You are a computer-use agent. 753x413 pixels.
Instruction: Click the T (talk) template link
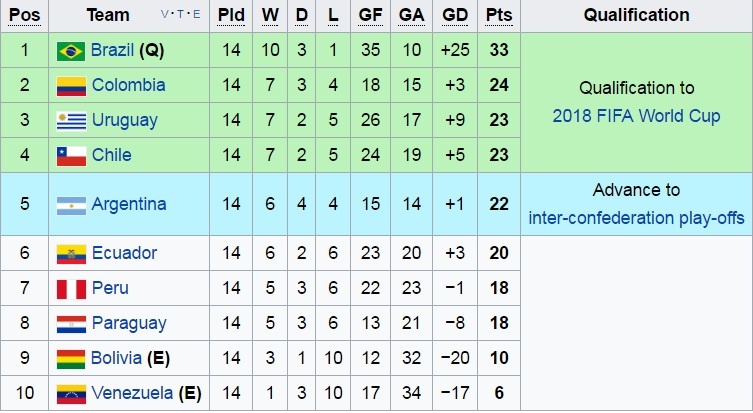point(180,15)
